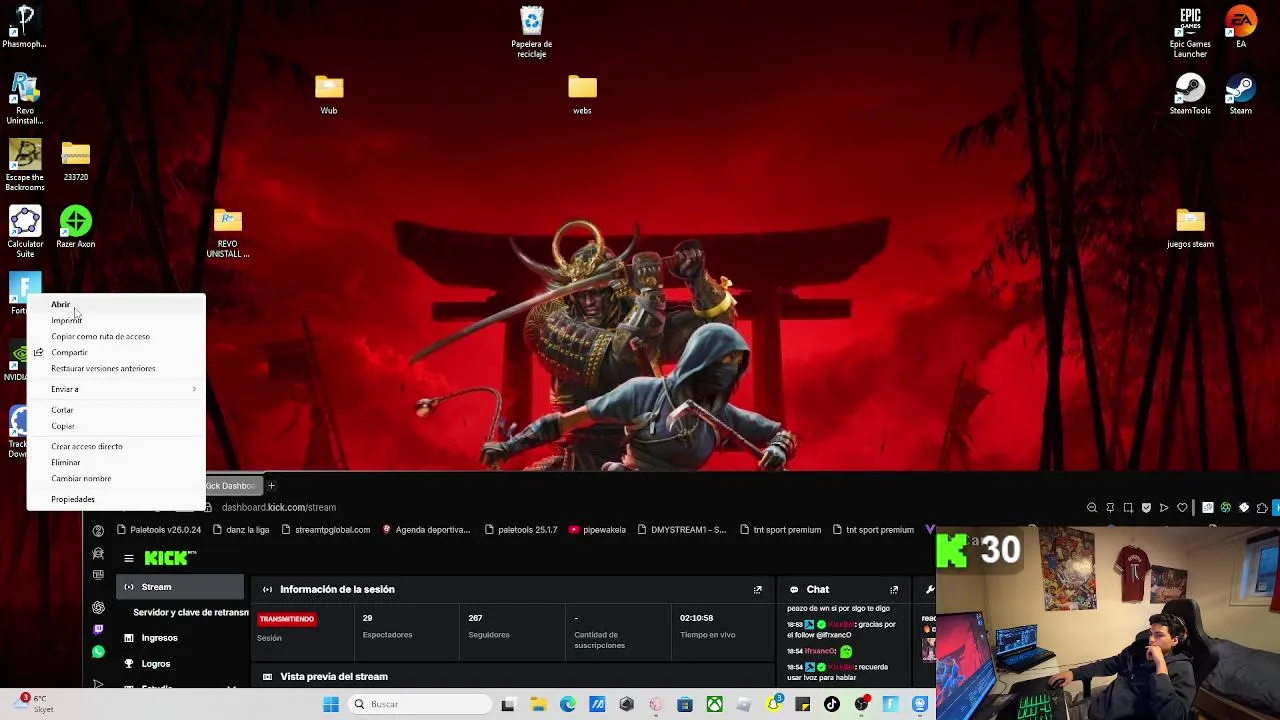Open the pipewakela bookmark
Viewport: 1280px width, 720px height.
coord(597,530)
